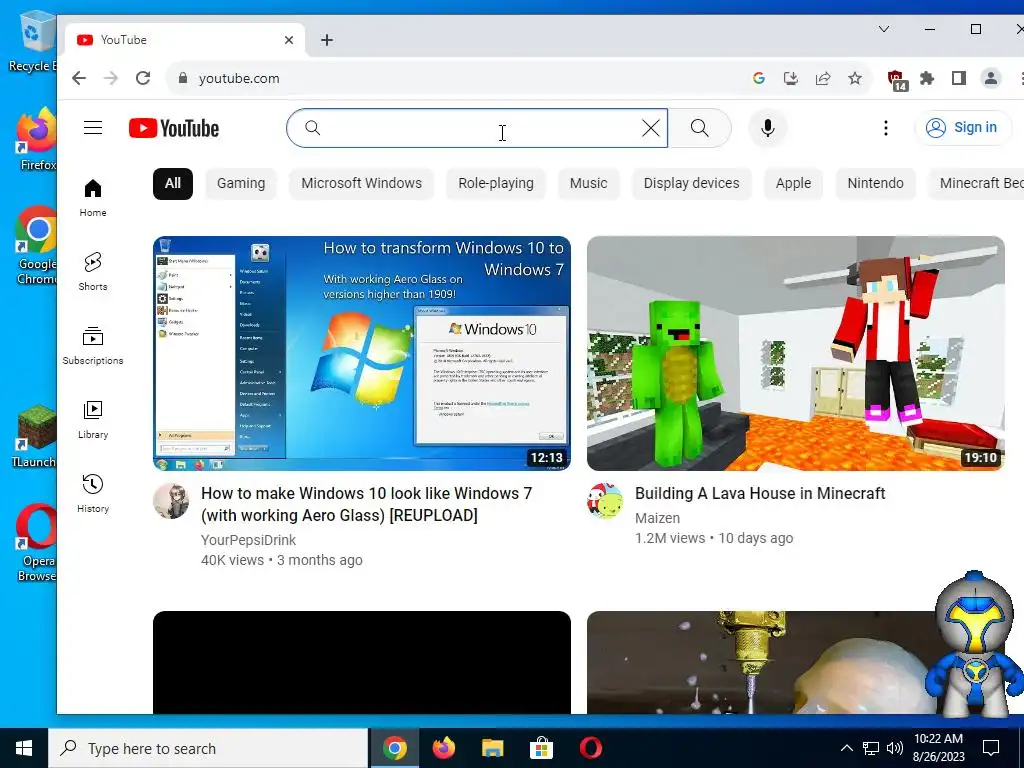Select the Role-playing filter chip
This screenshot has height=768, width=1024.
pos(496,184)
